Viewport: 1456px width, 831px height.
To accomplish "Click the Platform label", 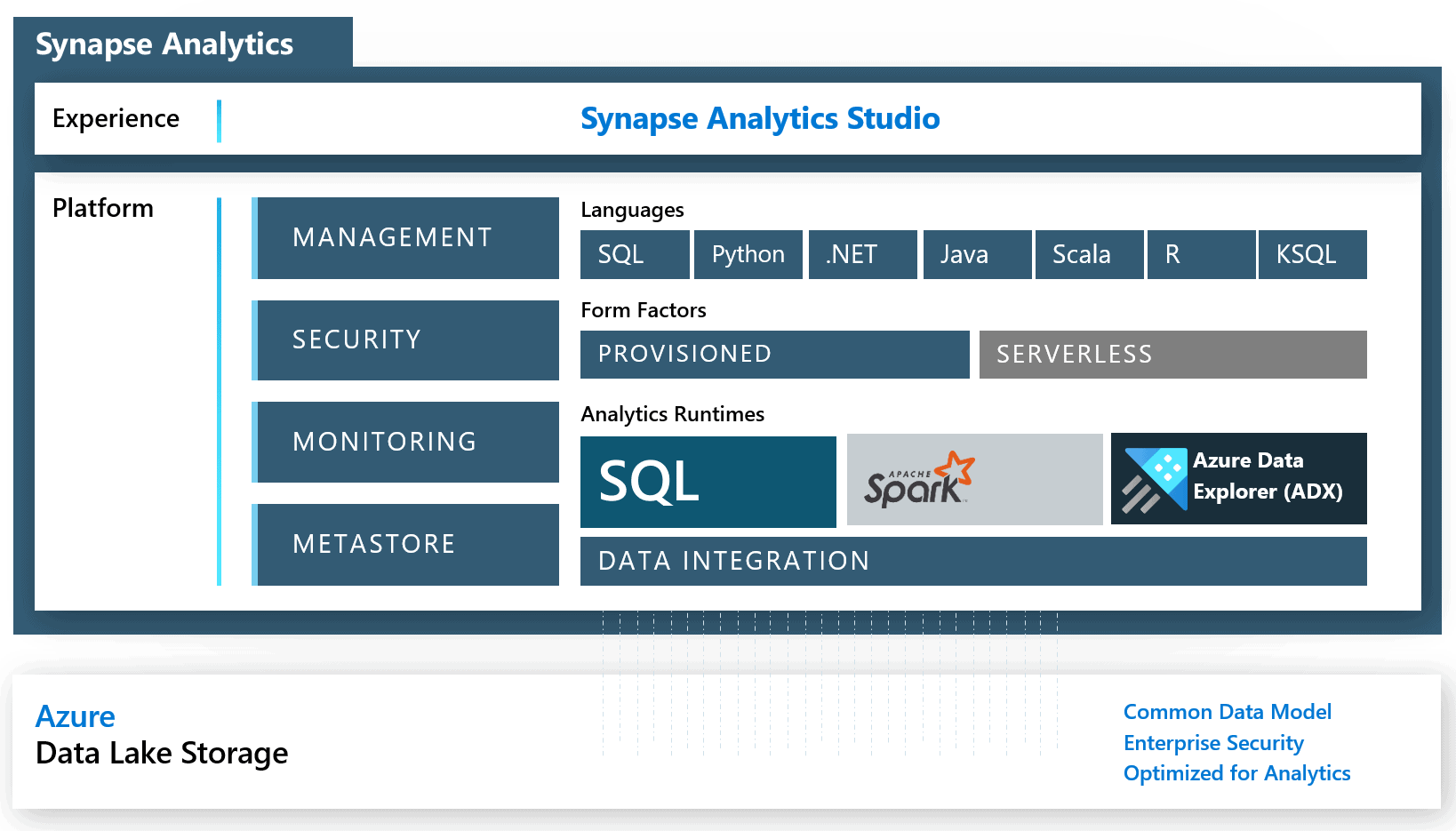I will click(103, 208).
